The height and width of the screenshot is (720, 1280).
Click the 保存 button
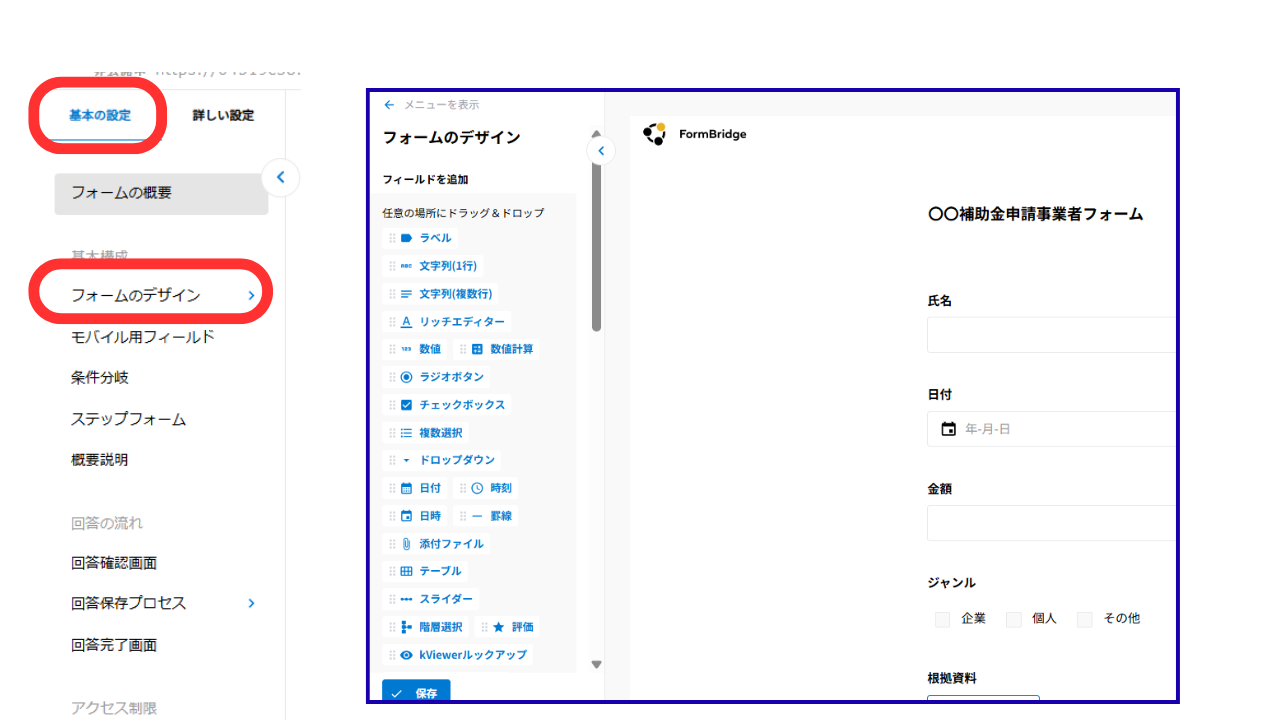416,691
